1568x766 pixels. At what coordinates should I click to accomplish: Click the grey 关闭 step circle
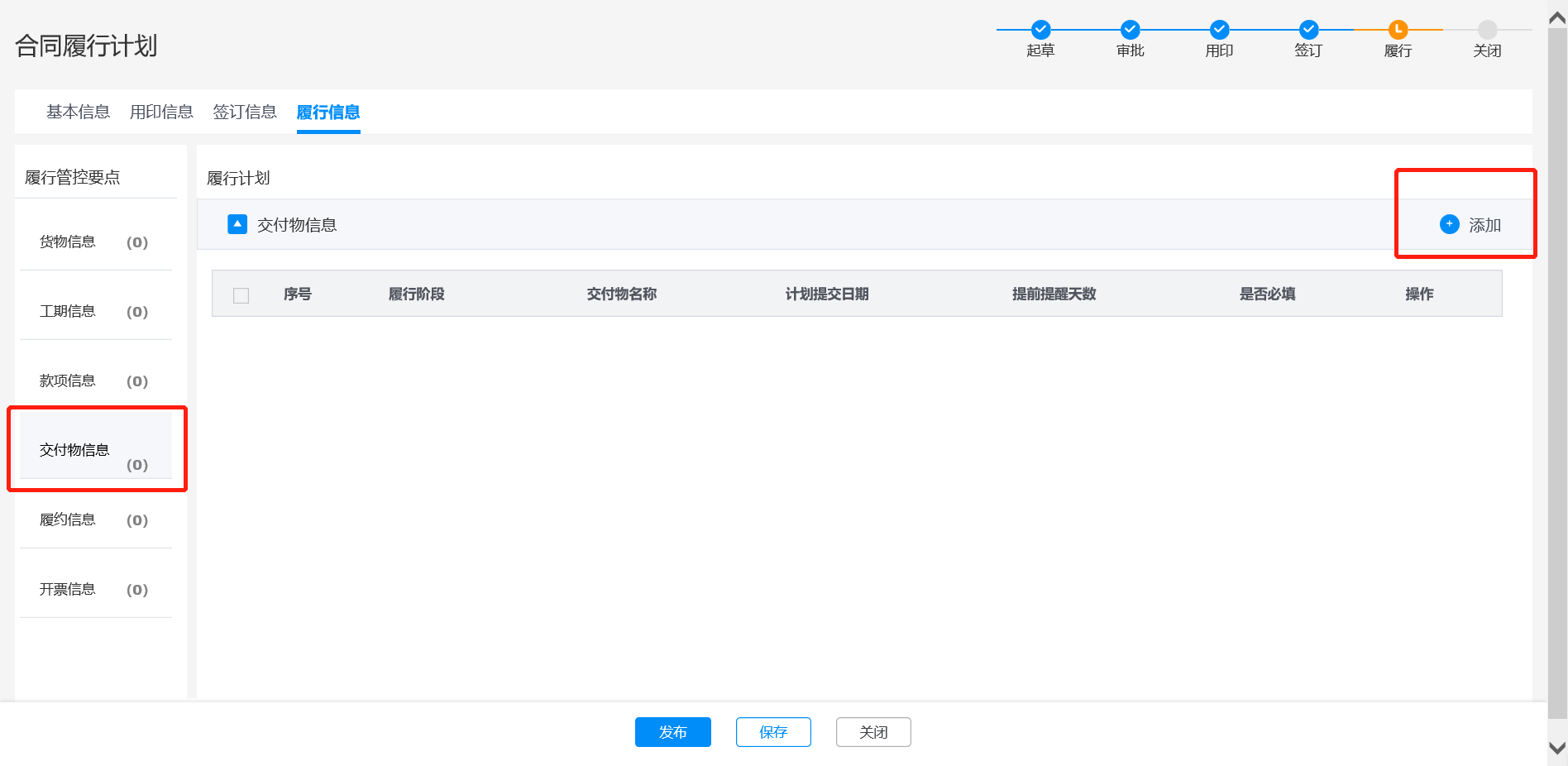click(x=1487, y=30)
